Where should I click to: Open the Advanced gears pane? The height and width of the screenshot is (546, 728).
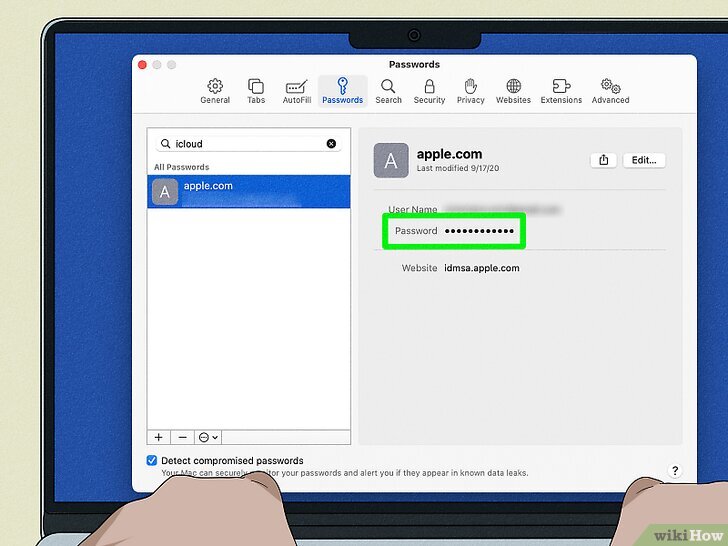610,91
